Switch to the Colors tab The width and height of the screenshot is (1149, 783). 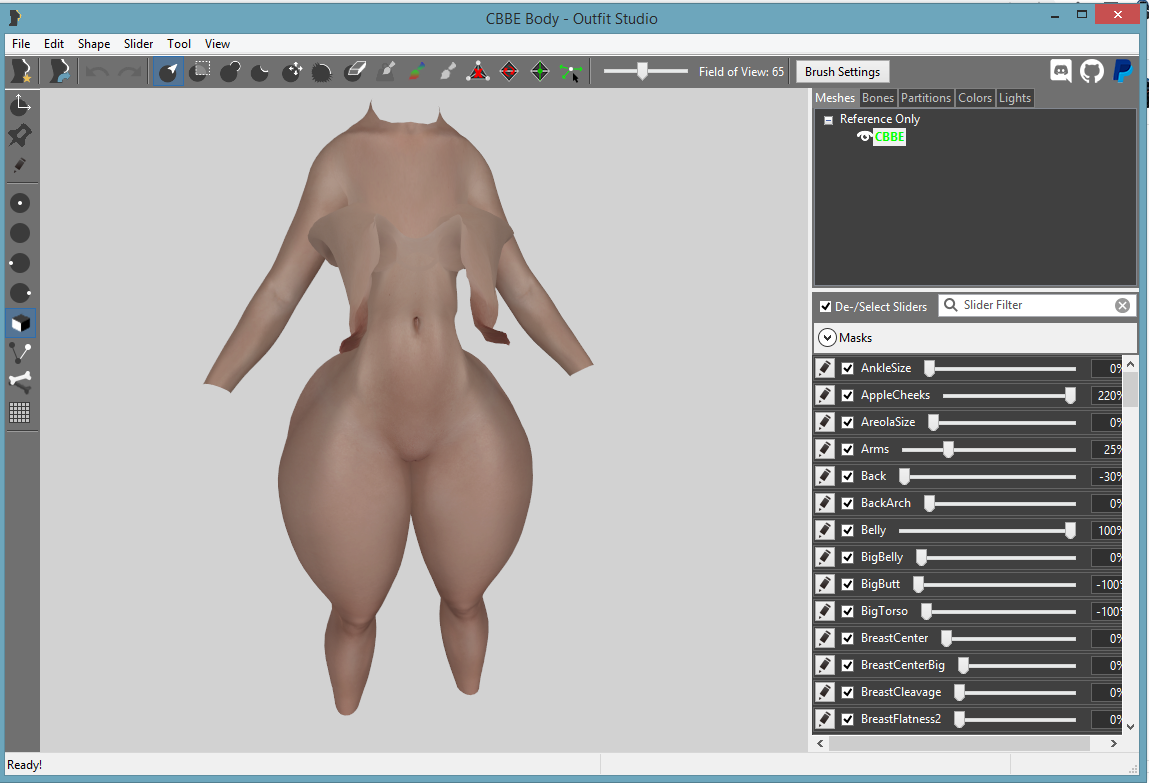click(x=975, y=98)
